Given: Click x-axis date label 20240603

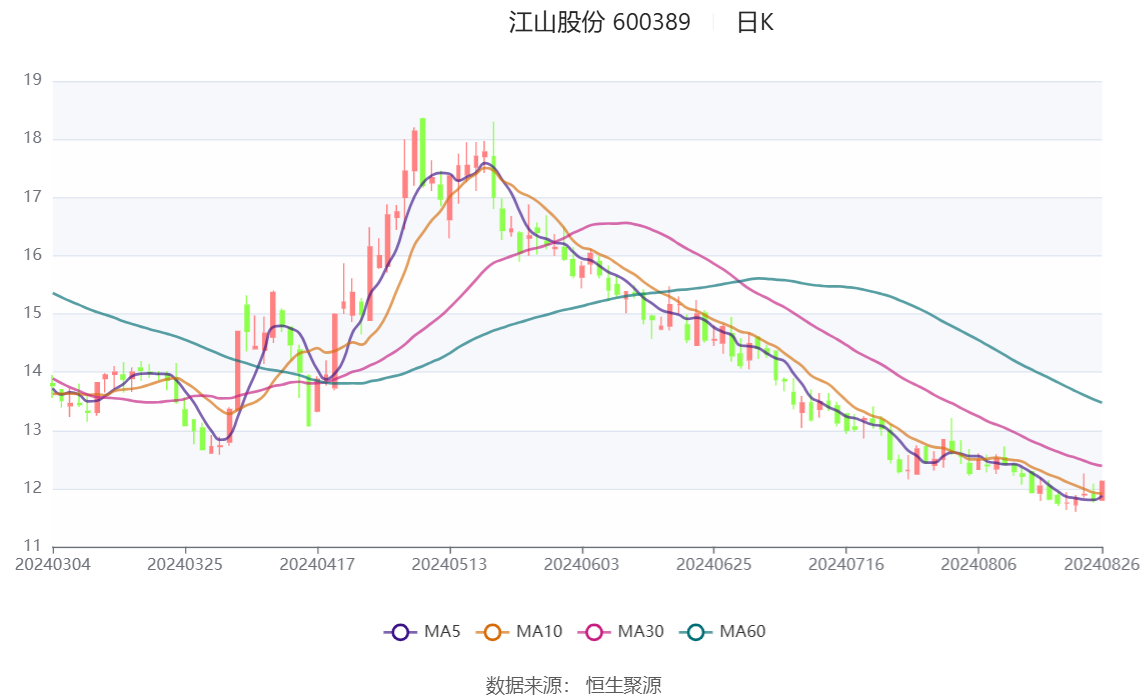Looking at the screenshot, I should tap(582, 564).
